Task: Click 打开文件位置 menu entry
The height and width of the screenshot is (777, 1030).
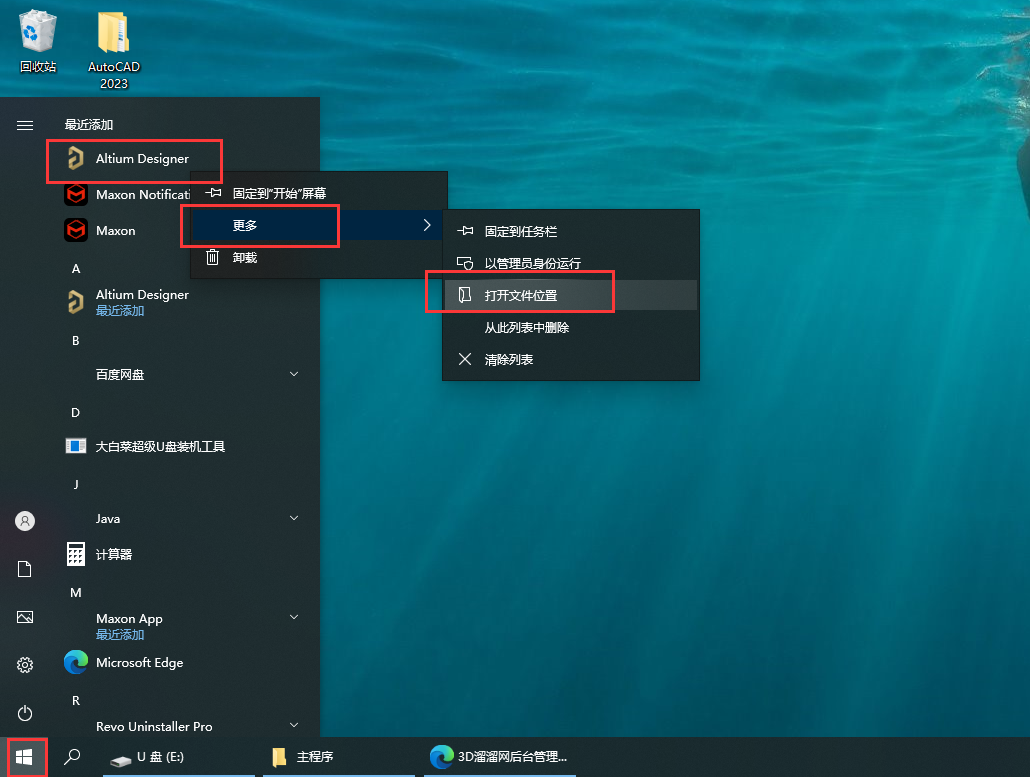Action: coord(570,296)
